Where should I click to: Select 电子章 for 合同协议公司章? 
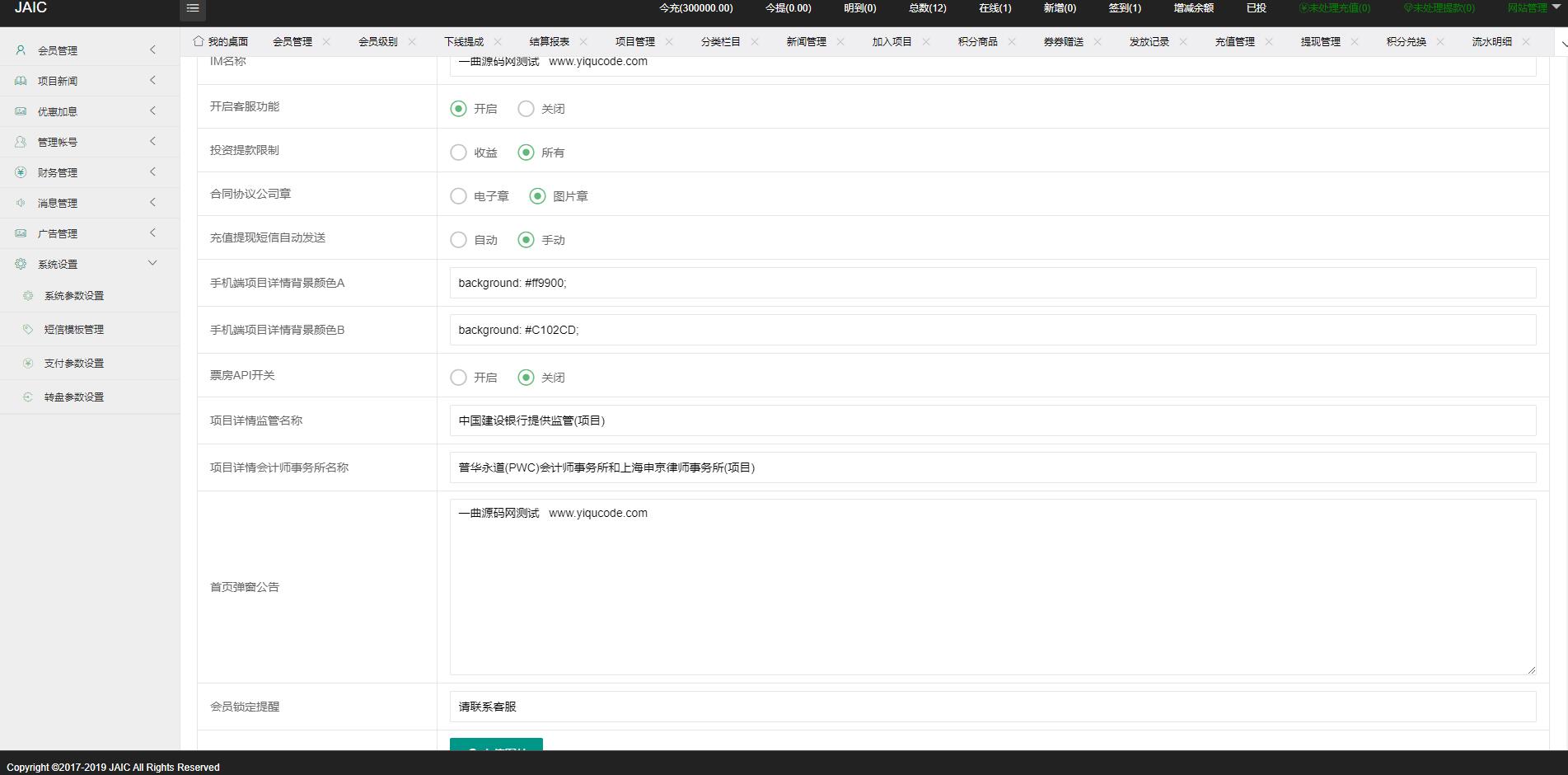pos(458,196)
